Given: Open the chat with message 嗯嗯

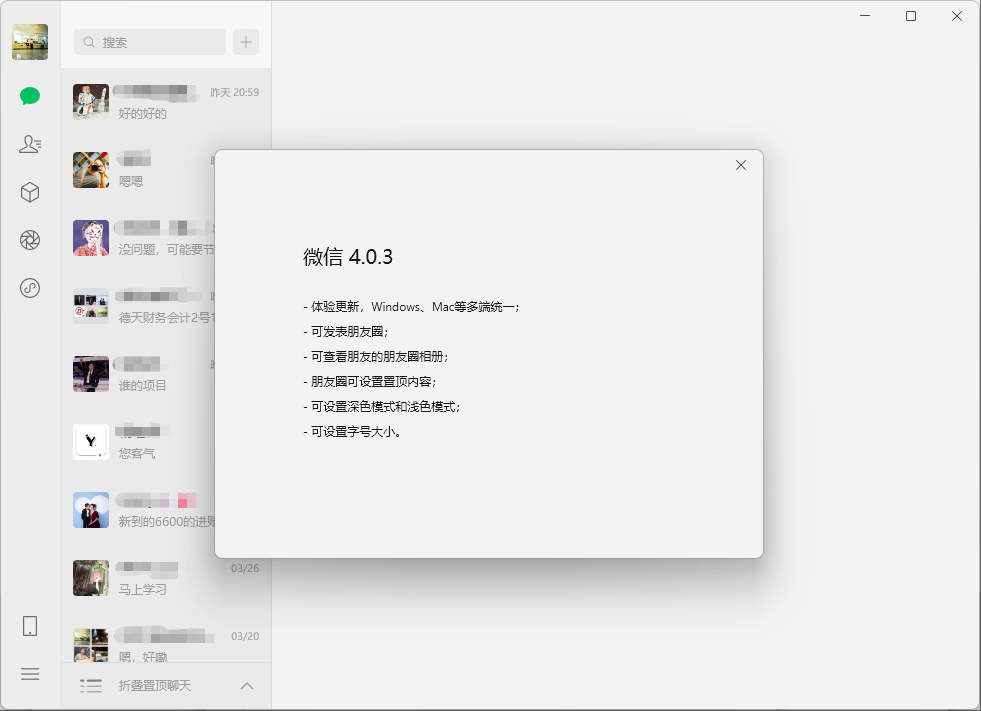Looking at the screenshot, I should tap(138, 170).
